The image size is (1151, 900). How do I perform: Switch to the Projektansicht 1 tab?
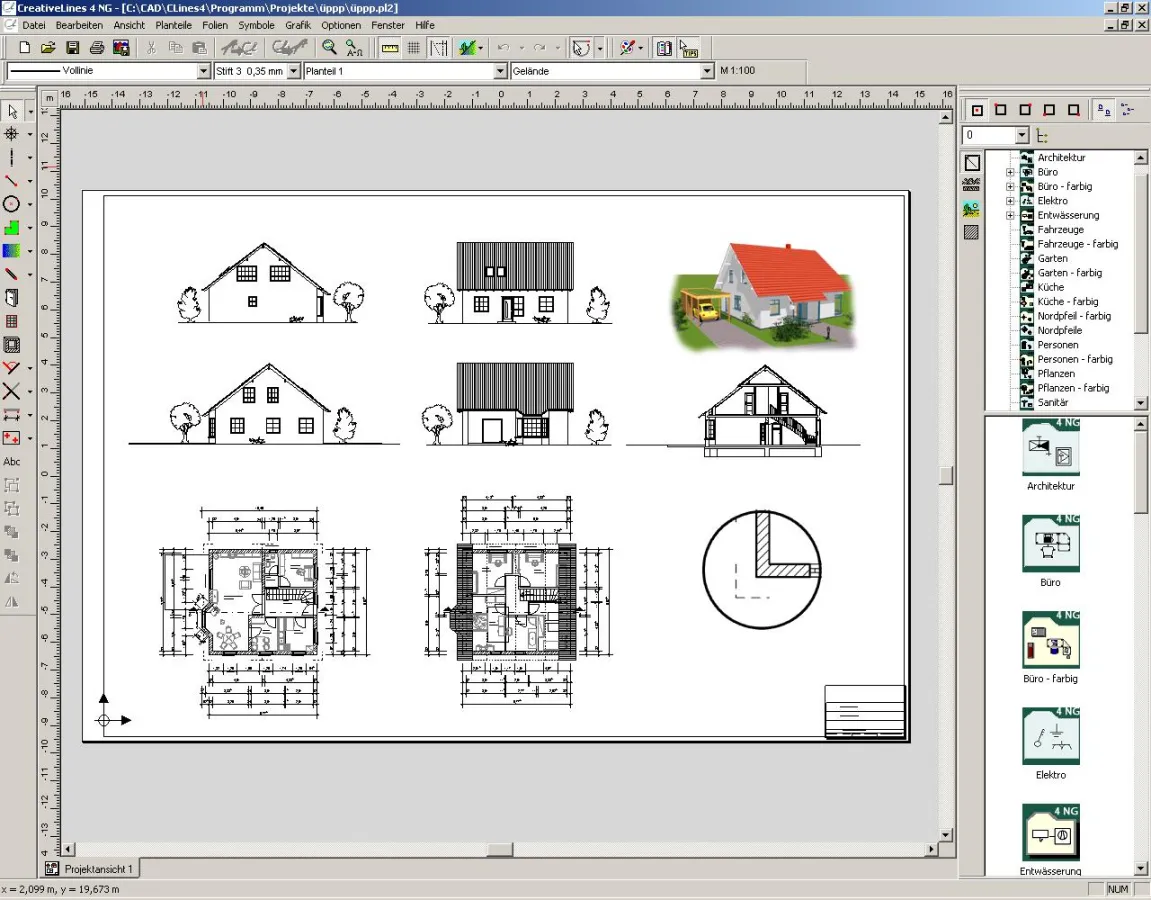[x=90, y=868]
